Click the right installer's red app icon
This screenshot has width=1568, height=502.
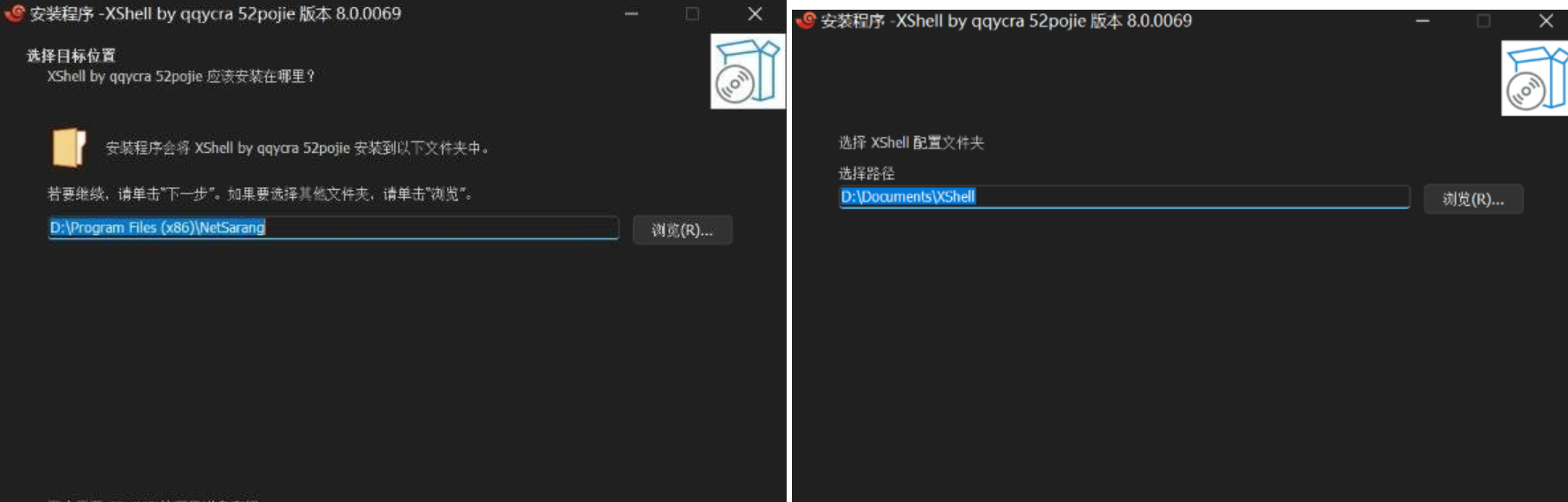point(805,20)
